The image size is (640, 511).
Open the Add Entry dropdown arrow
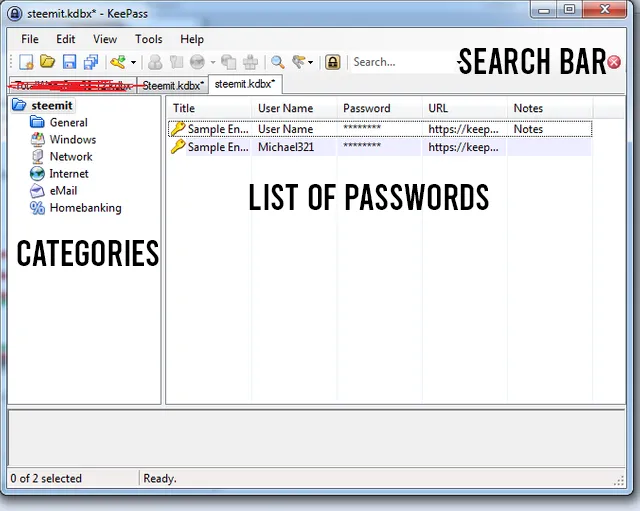point(133,62)
